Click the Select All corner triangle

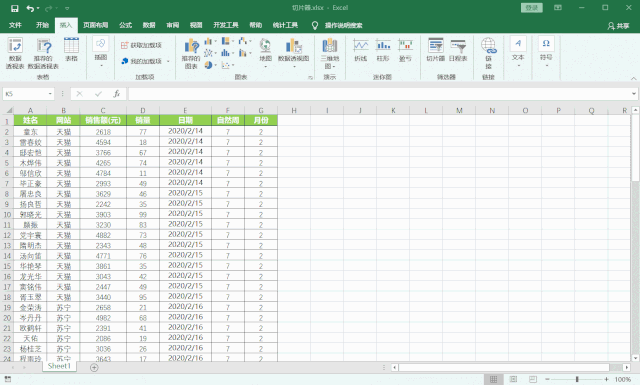(9, 110)
